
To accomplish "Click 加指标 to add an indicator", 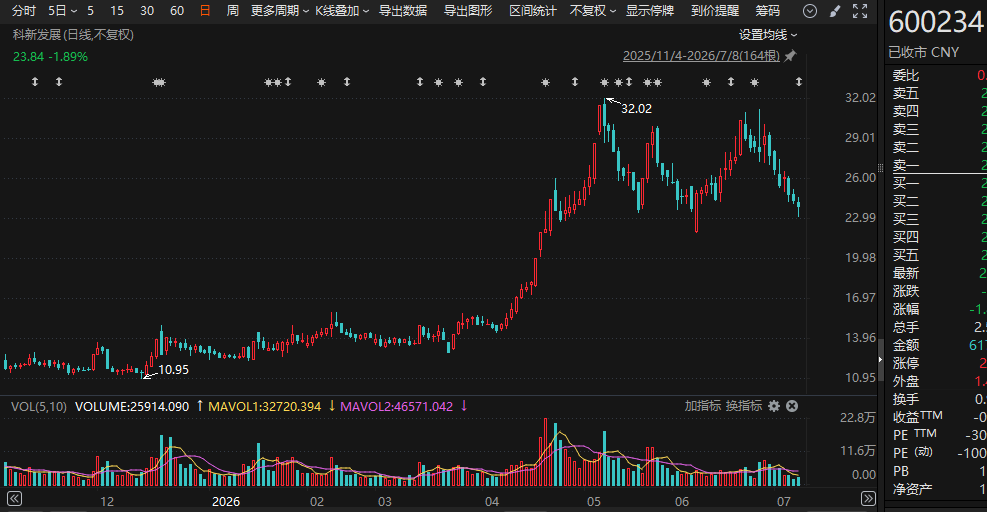I will tap(702, 406).
